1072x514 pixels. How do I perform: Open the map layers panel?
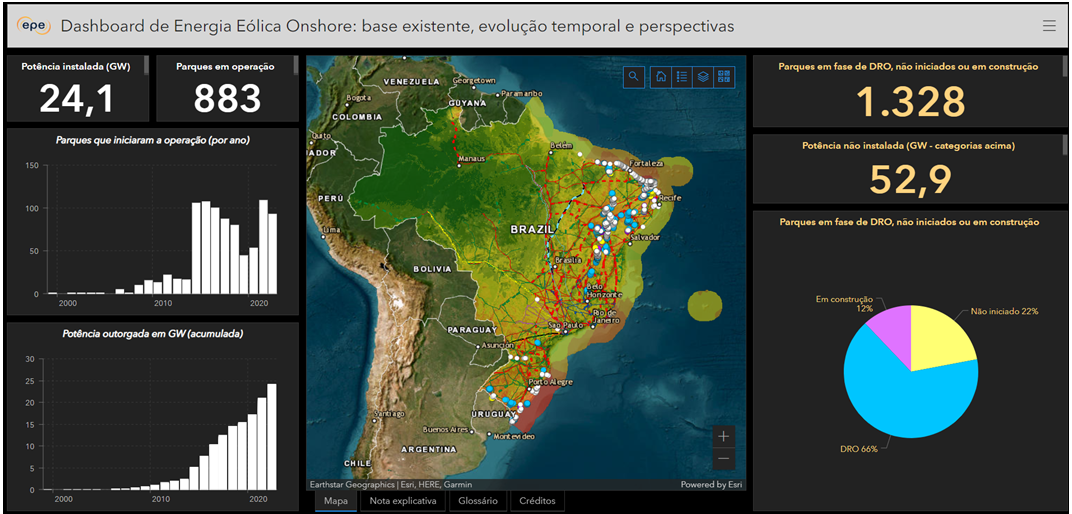click(703, 77)
